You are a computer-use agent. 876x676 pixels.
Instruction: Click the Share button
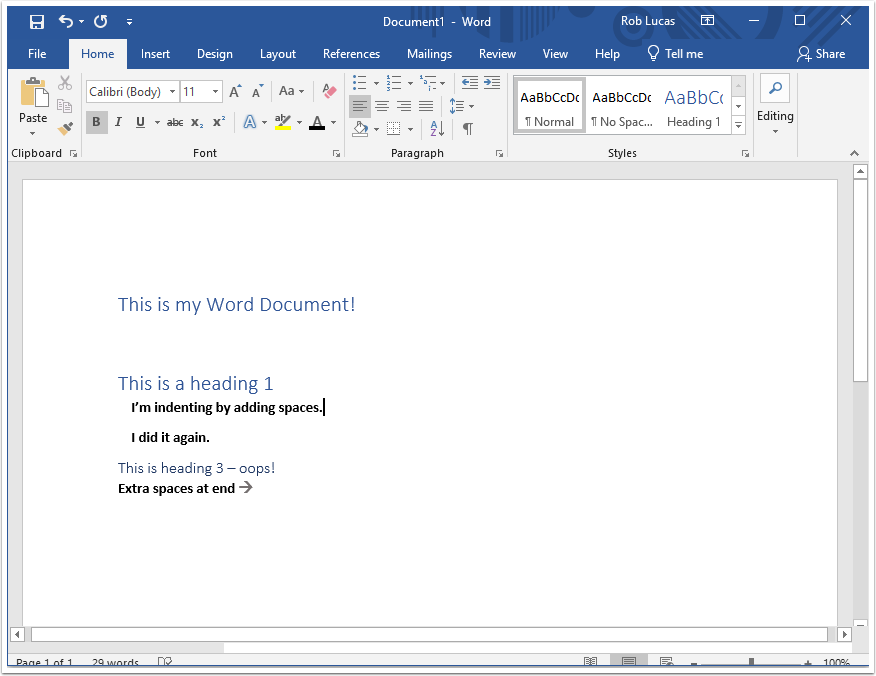[x=821, y=54]
